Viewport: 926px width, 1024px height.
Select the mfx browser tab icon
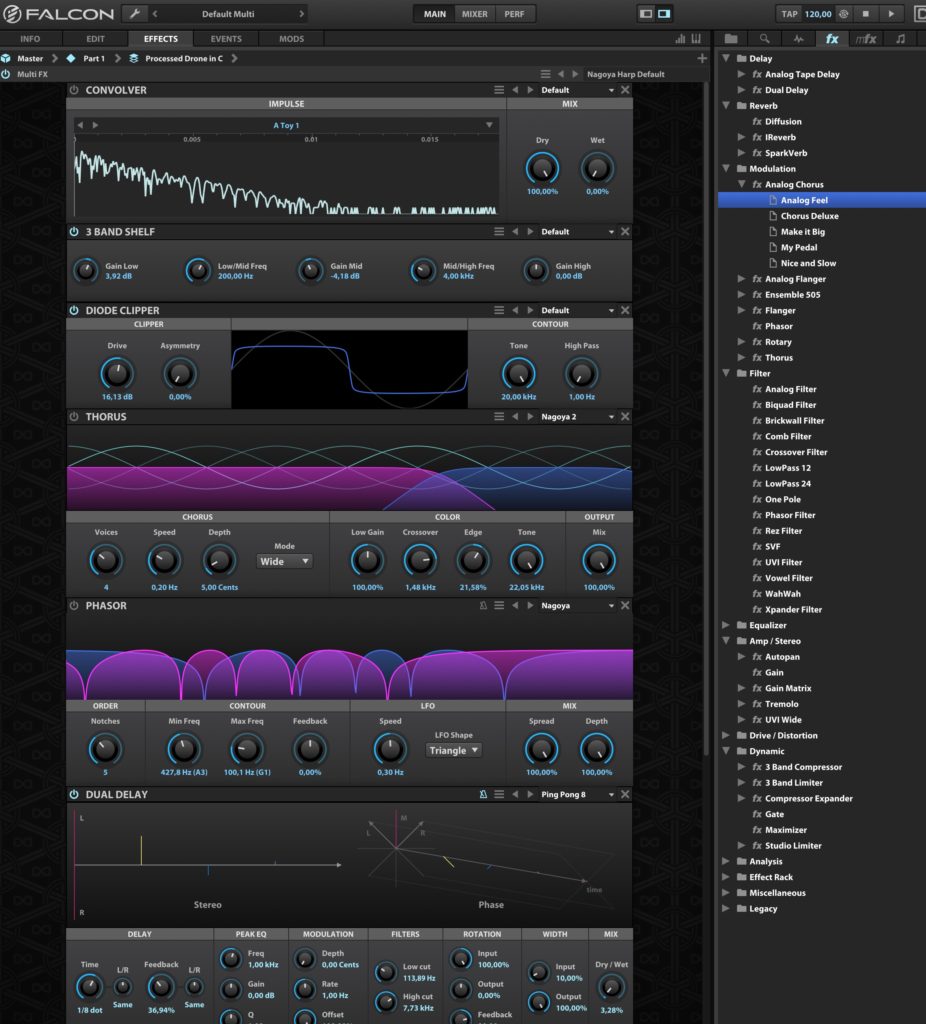point(866,39)
